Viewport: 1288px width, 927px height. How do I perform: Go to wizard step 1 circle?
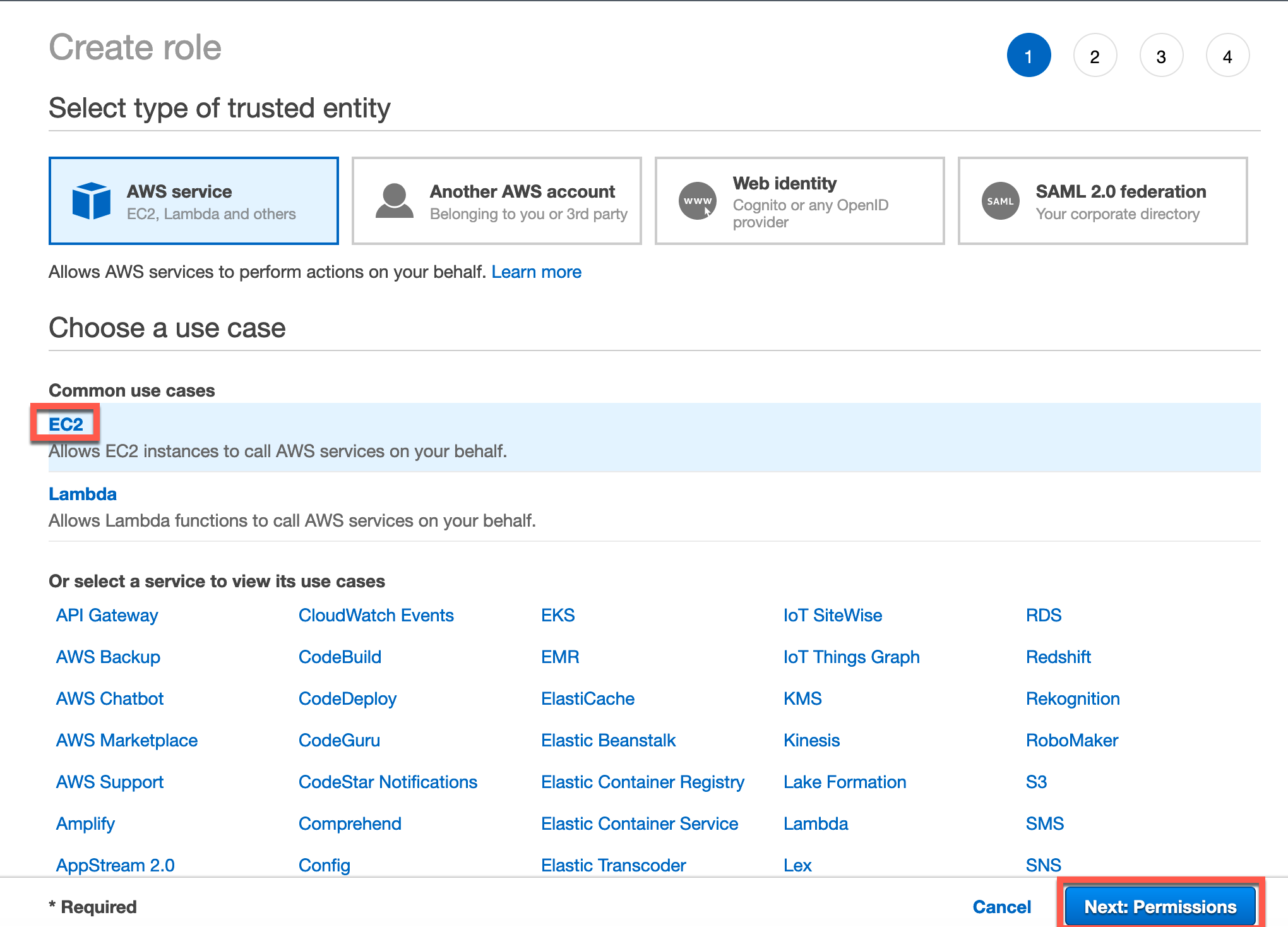(1029, 56)
